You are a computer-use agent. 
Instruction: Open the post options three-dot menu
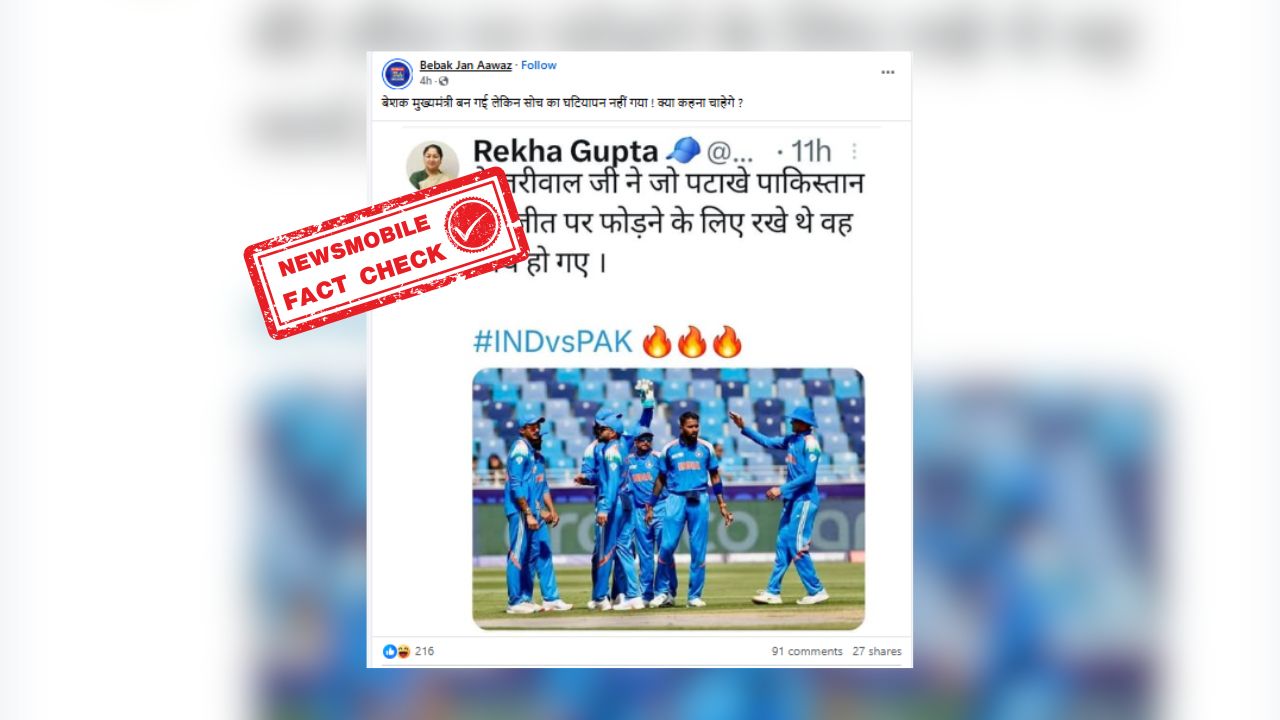coord(888,72)
